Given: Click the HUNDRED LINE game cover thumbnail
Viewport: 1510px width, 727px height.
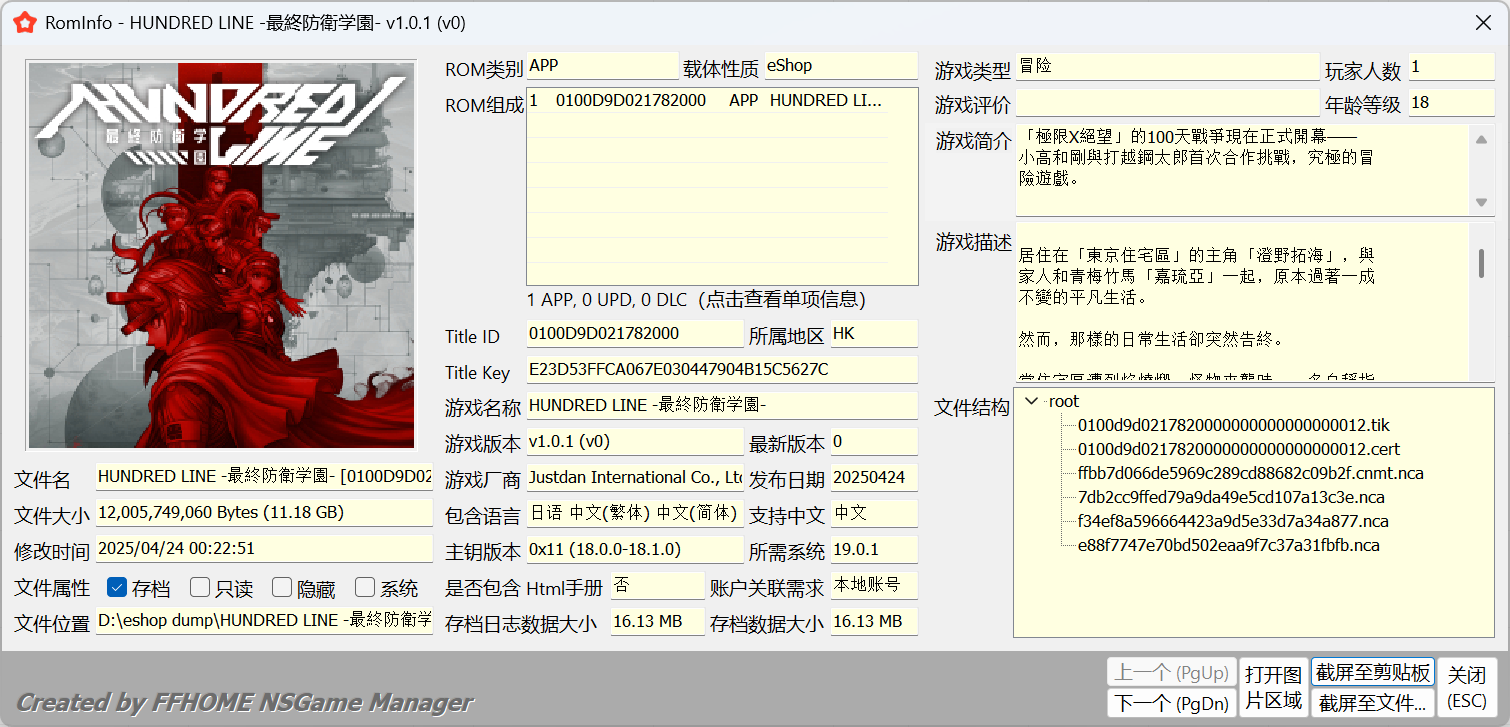Looking at the screenshot, I should coord(221,255).
